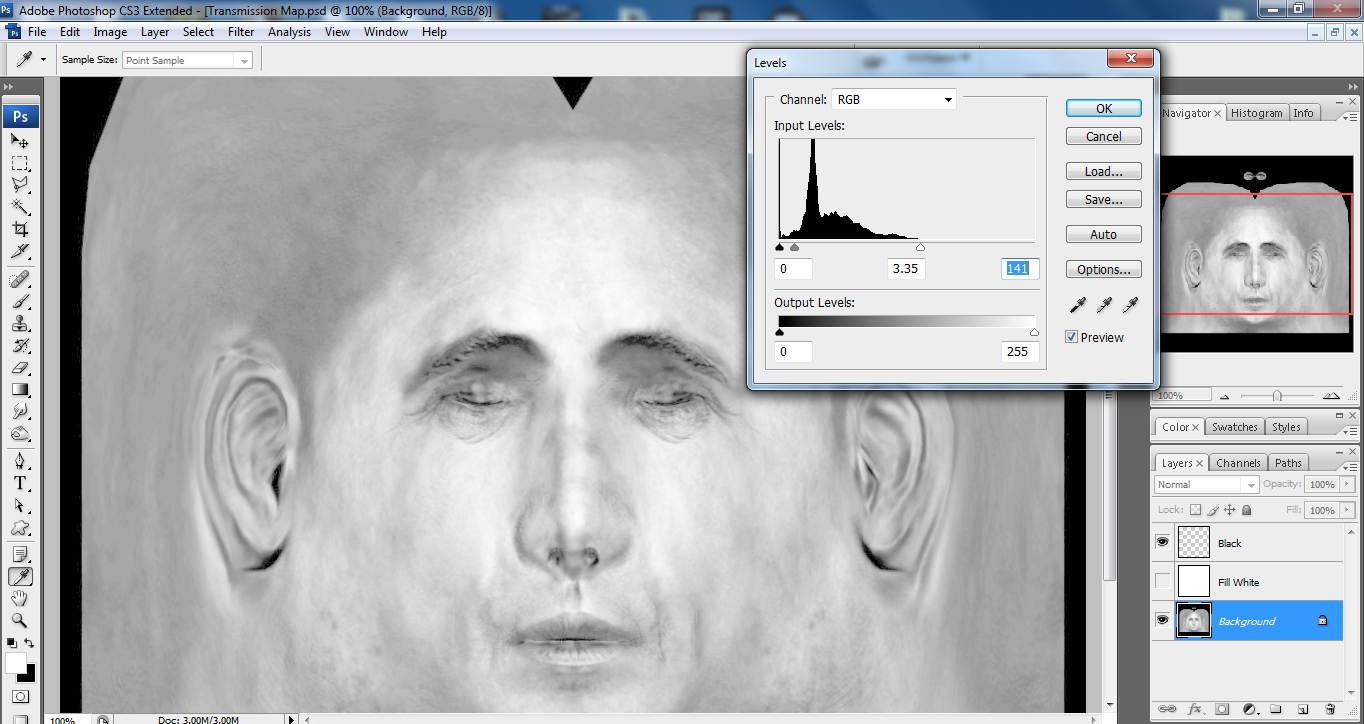Toggle lock image pixels brush icon
This screenshot has height=724, width=1364.
click(1213, 510)
